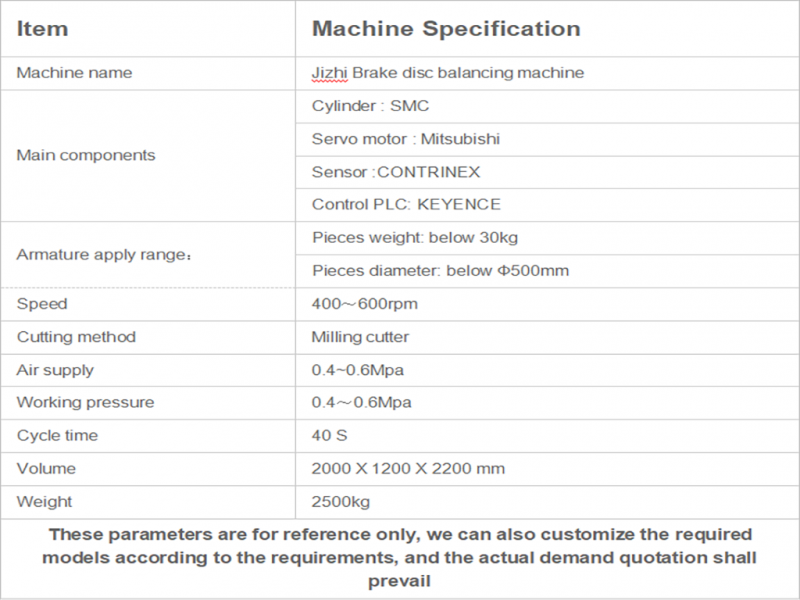The height and width of the screenshot is (600, 800).
Task: Click the Control PLC: KEYENCE cell
Action: (406, 204)
